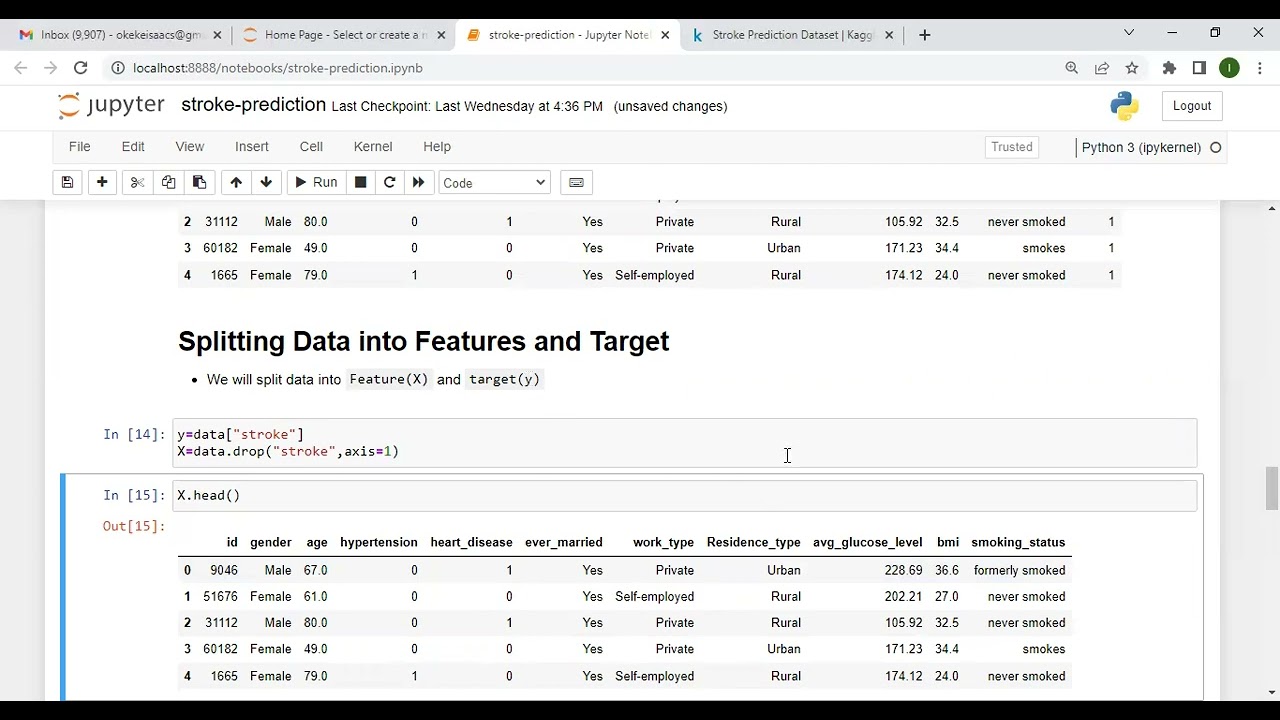Image resolution: width=1280 pixels, height=720 pixels.
Task: Restart the kernel icon
Action: [x=390, y=182]
